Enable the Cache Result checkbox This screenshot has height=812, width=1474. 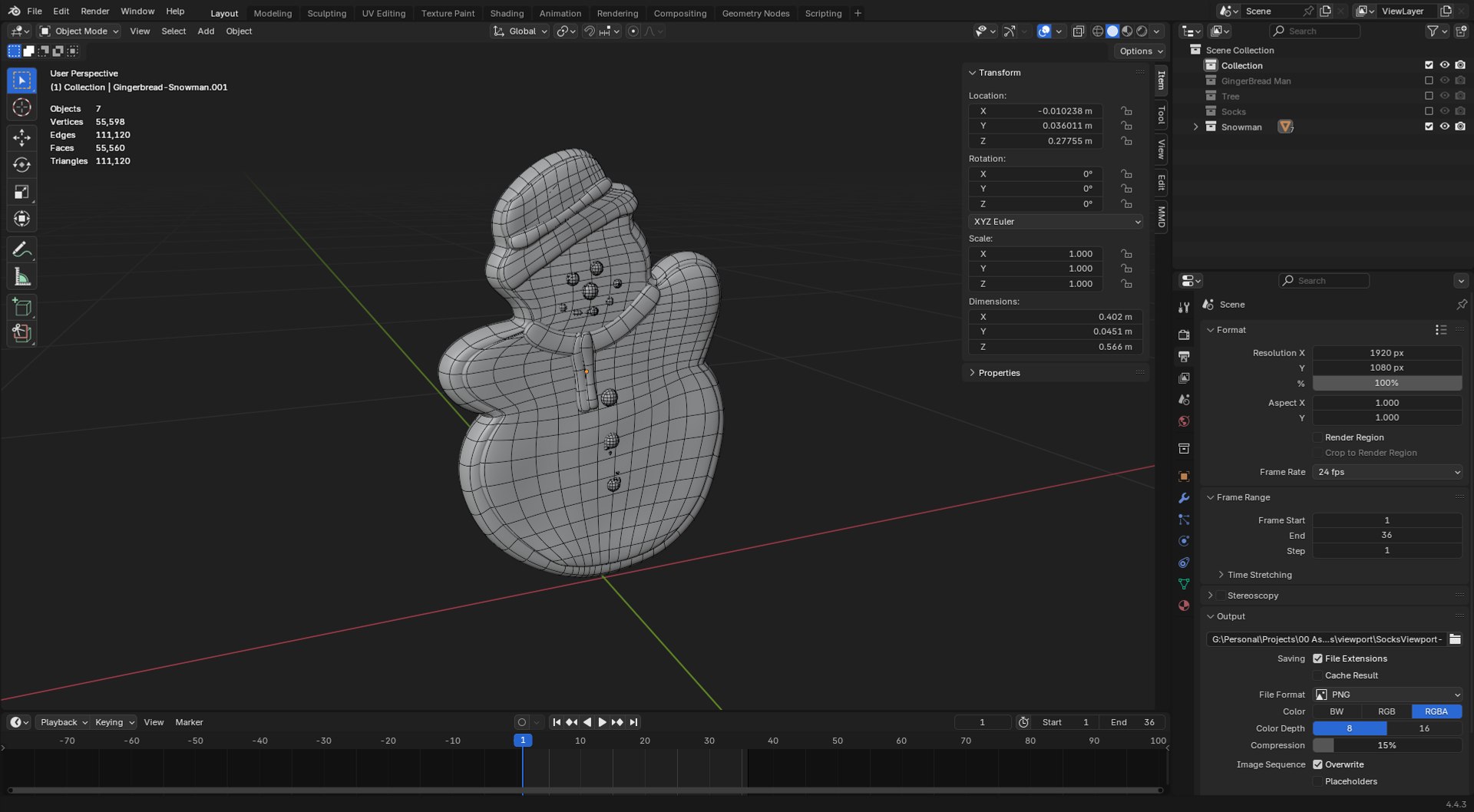1317,675
